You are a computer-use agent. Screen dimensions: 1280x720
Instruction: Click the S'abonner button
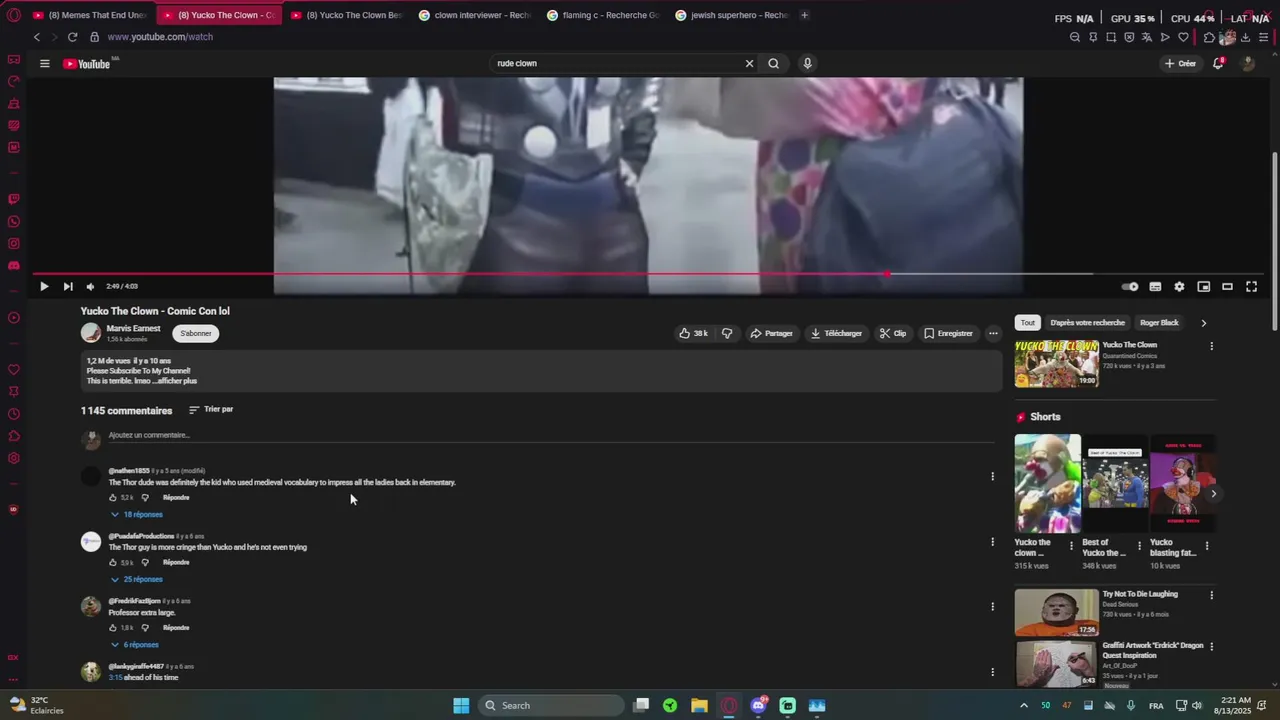tap(195, 333)
